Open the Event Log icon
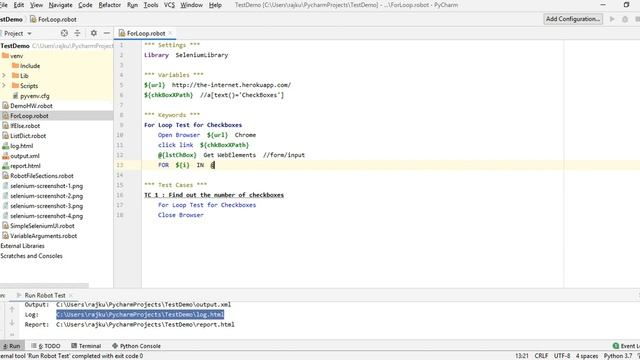 pos(616,346)
